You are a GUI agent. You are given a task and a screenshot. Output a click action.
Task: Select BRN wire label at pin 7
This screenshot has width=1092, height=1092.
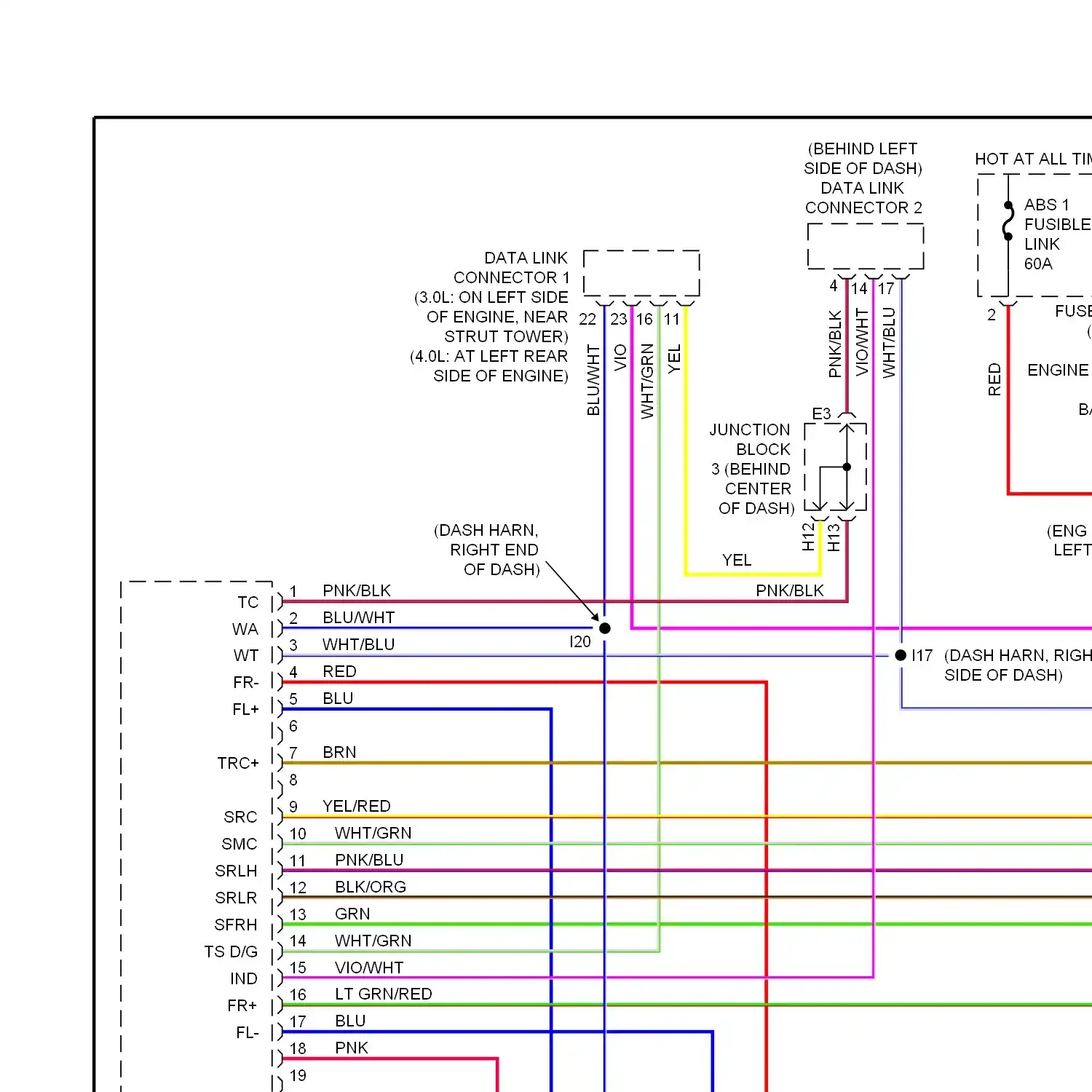(x=340, y=752)
